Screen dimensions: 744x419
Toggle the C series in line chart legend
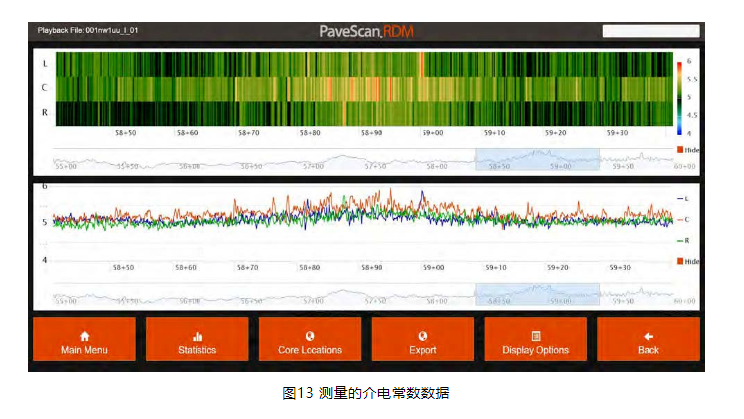pyautogui.click(x=683, y=219)
